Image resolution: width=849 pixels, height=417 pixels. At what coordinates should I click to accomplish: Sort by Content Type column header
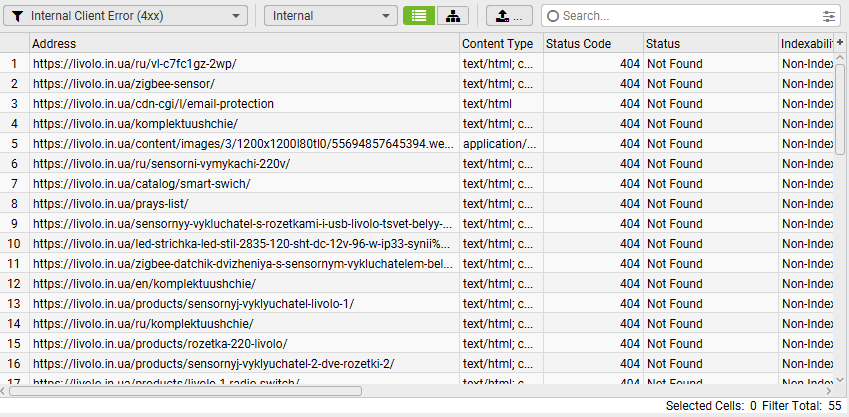click(498, 44)
